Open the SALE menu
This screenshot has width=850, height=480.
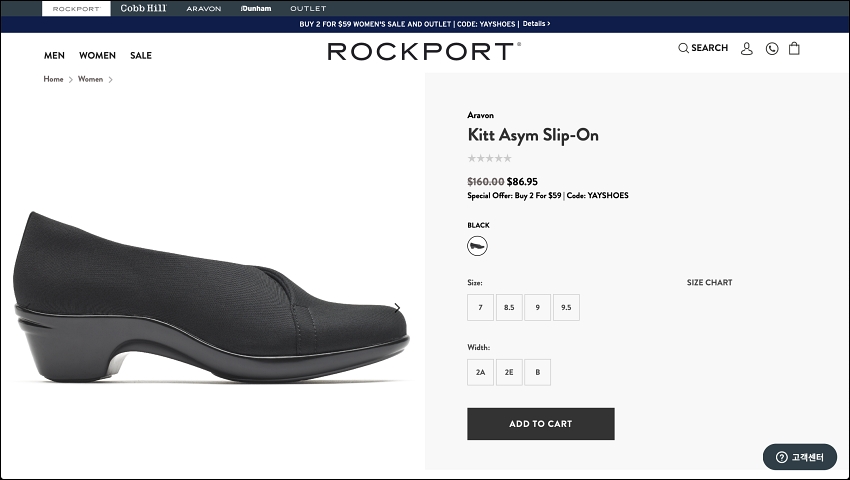(x=141, y=55)
